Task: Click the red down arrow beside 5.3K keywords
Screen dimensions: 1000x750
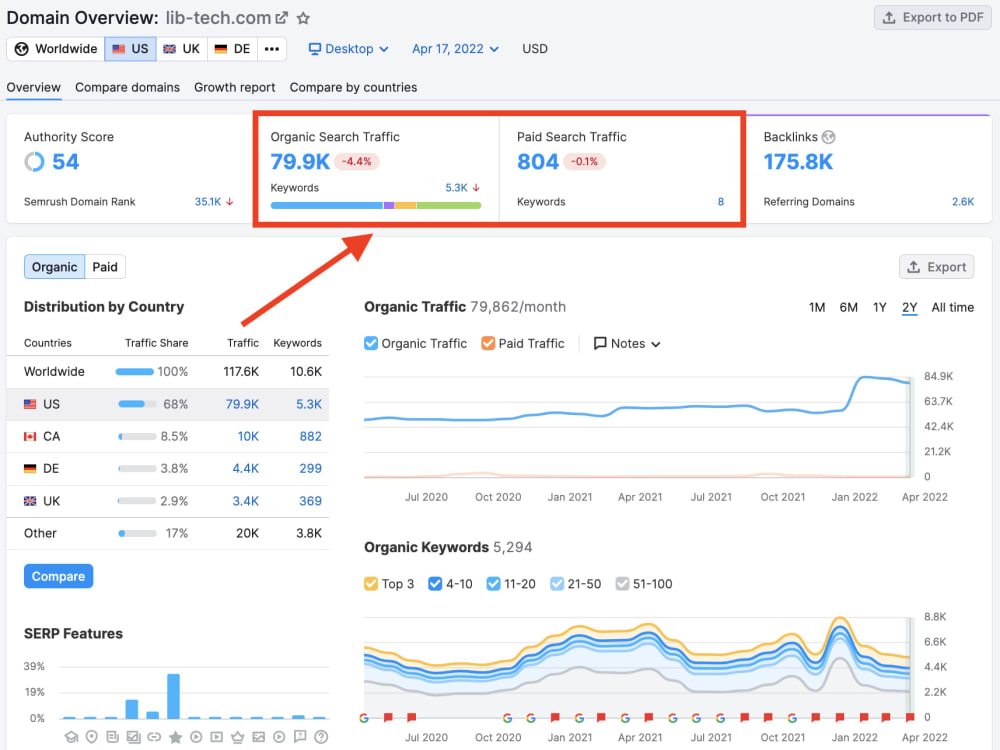Action: (476, 188)
